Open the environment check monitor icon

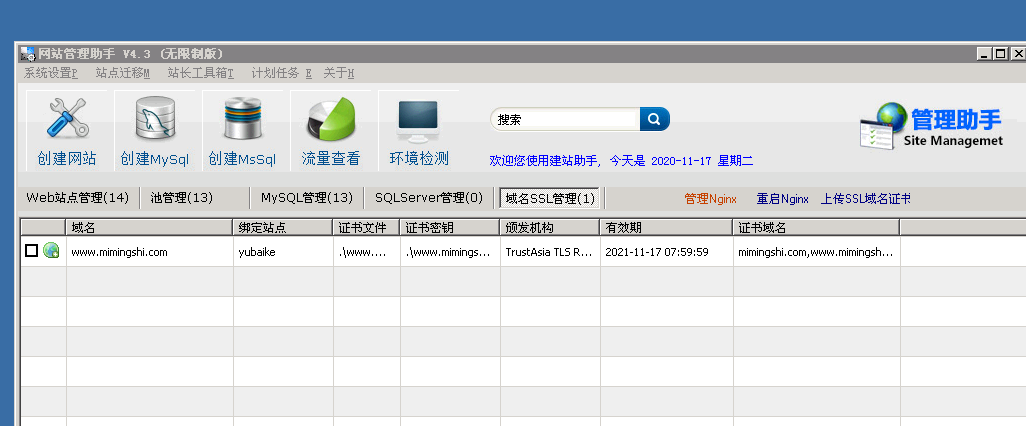pos(418,121)
